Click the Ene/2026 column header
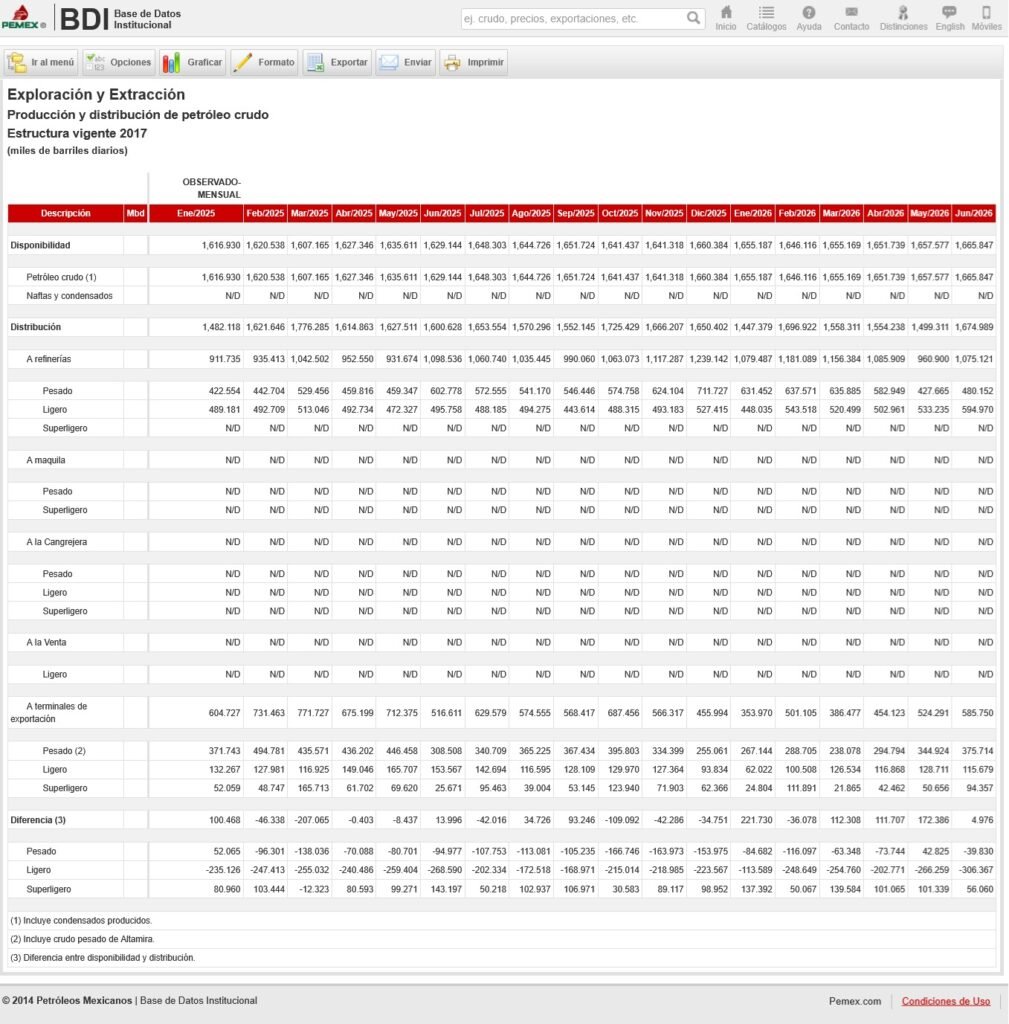 click(x=753, y=213)
